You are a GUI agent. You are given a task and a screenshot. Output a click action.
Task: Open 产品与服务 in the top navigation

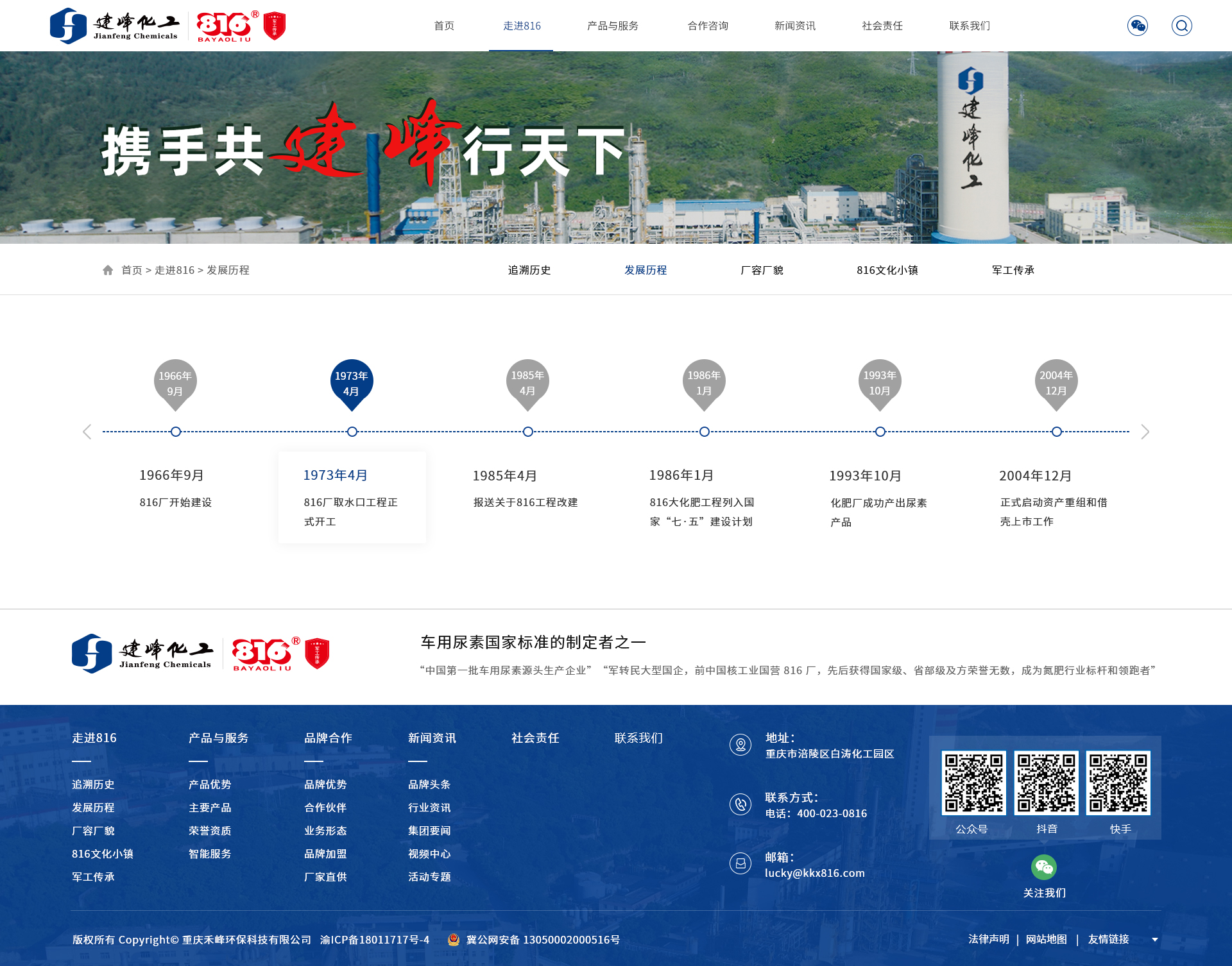point(613,26)
